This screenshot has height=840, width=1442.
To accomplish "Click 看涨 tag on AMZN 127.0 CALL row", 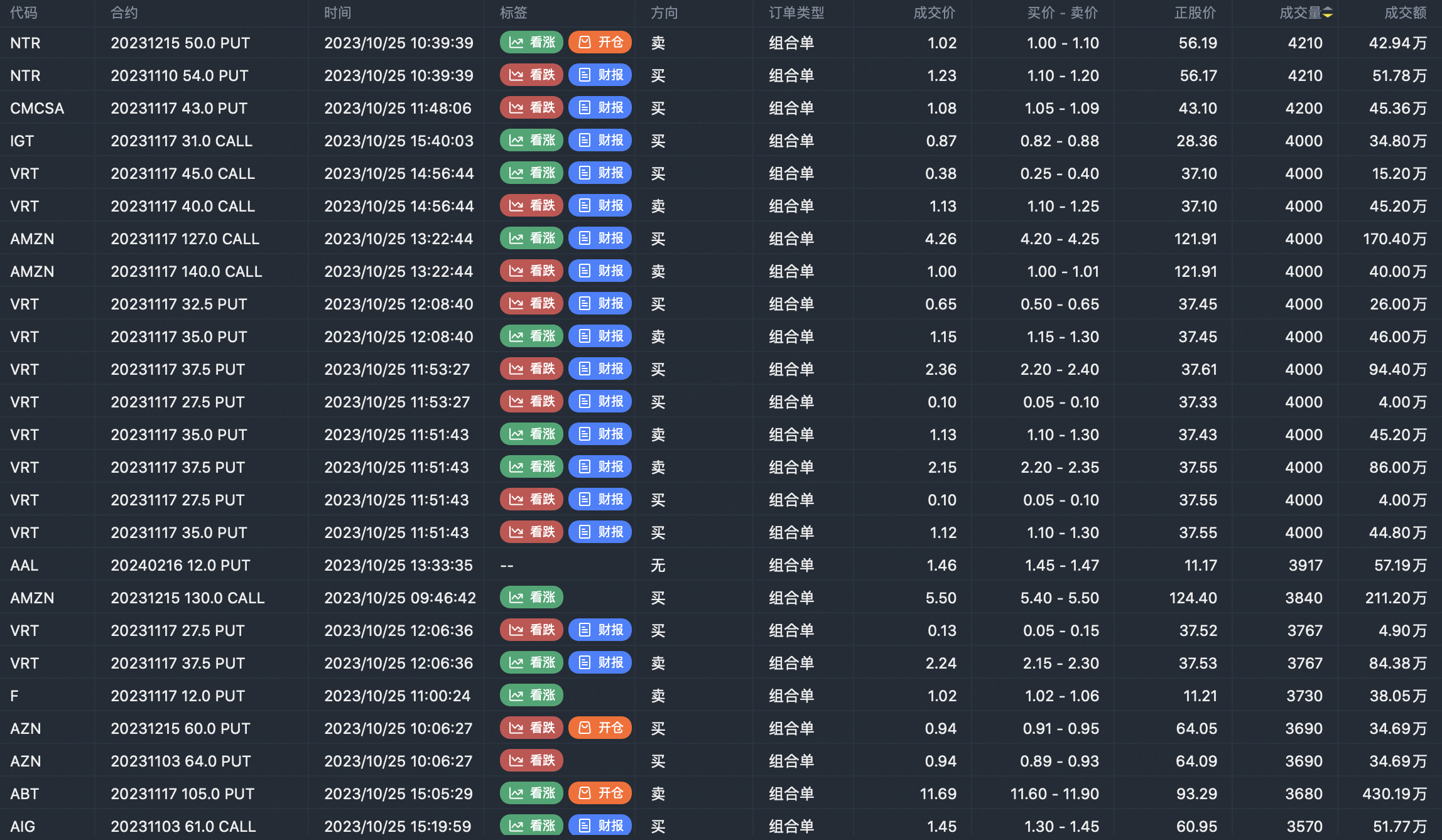I will pos(532,239).
